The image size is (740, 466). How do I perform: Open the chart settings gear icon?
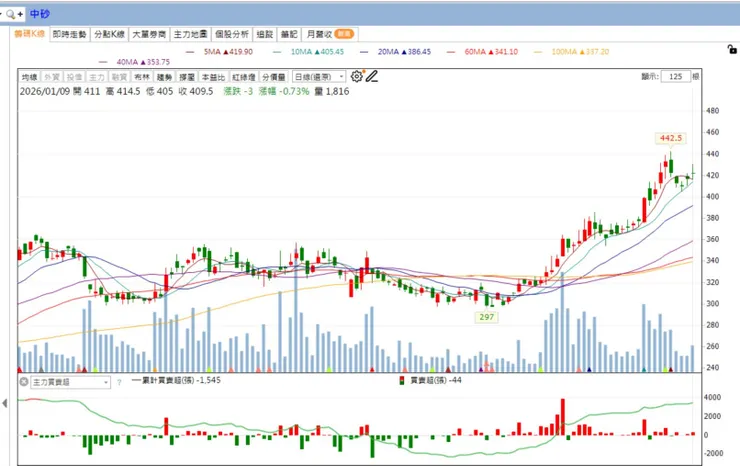pos(357,76)
